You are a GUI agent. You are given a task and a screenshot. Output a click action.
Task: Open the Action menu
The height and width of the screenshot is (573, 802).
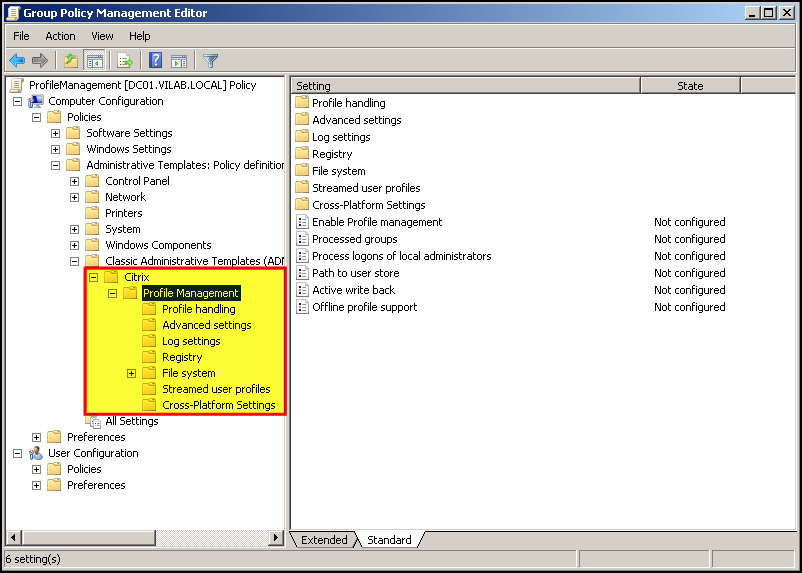pos(60,36)
